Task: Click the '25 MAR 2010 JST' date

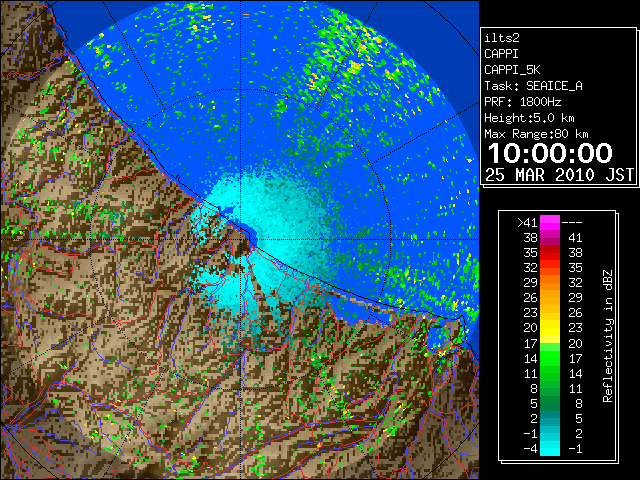Action: coord(559,175)
